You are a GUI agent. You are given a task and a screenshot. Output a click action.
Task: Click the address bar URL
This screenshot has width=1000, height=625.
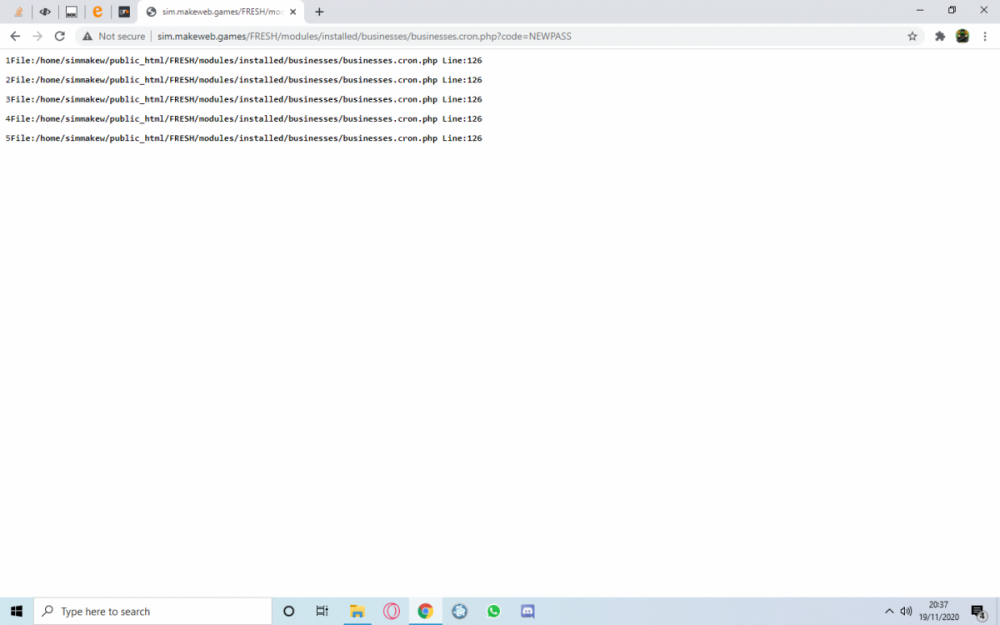[x=365, y=36]
